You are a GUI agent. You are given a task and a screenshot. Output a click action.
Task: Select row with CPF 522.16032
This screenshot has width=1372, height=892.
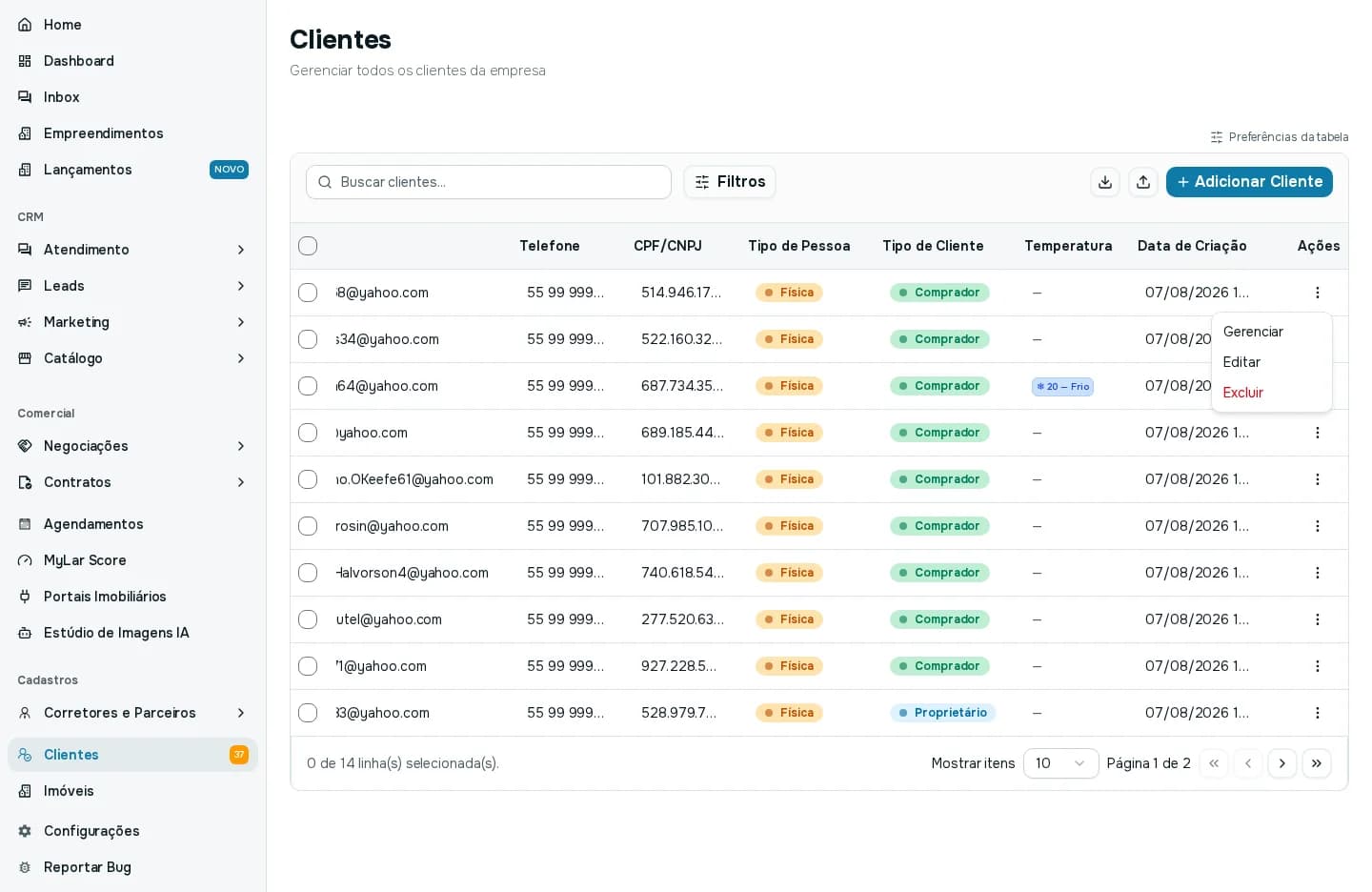308,339
